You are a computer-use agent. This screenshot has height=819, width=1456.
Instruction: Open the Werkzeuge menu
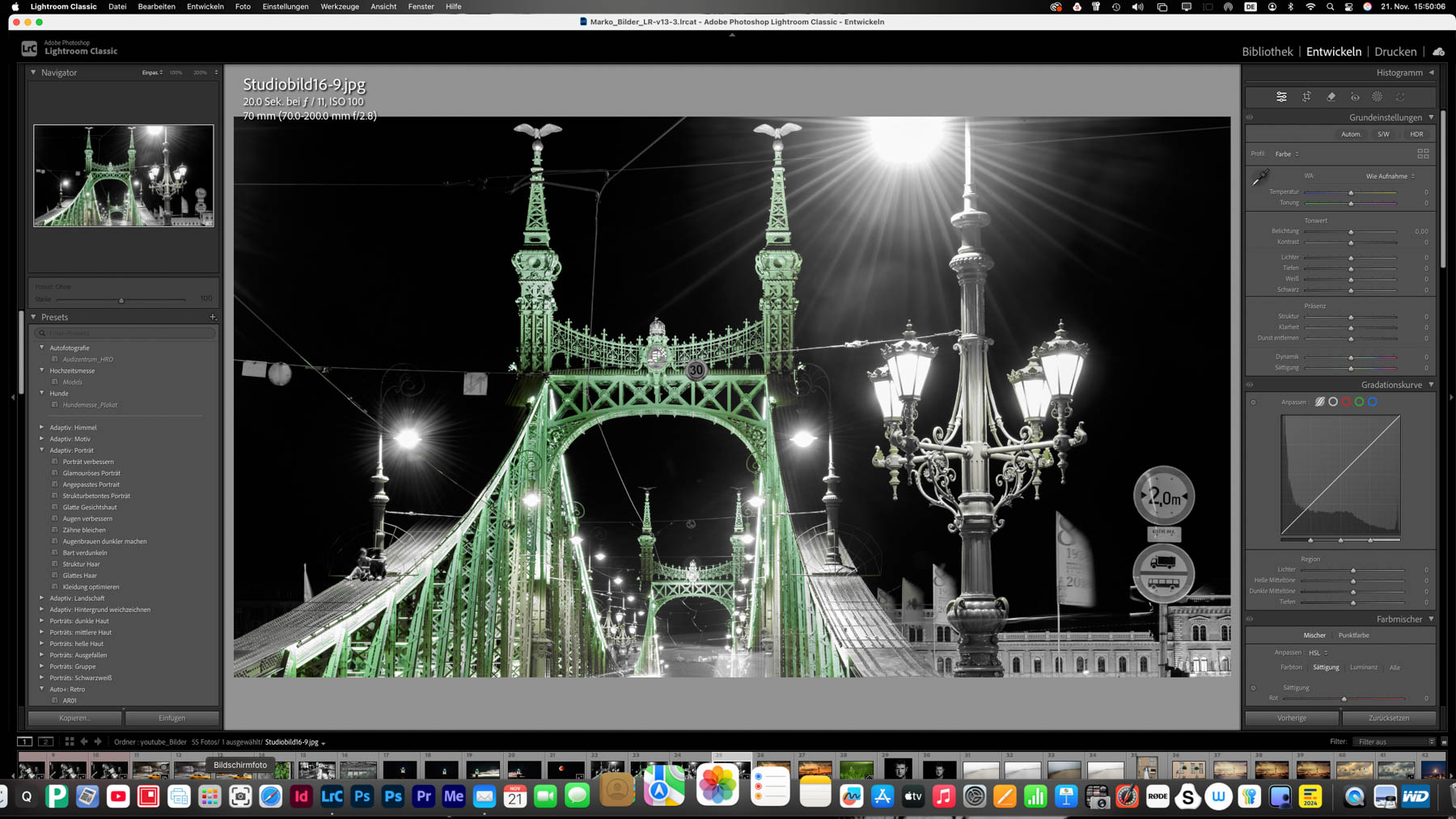339,6
